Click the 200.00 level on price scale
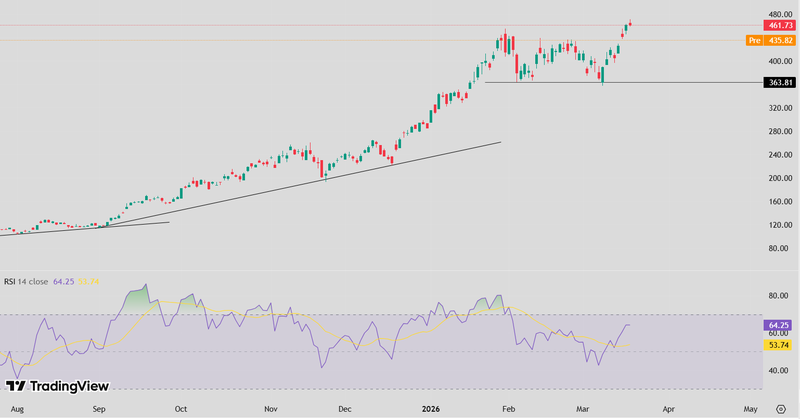800x419 pixels. tap(779, 178)
